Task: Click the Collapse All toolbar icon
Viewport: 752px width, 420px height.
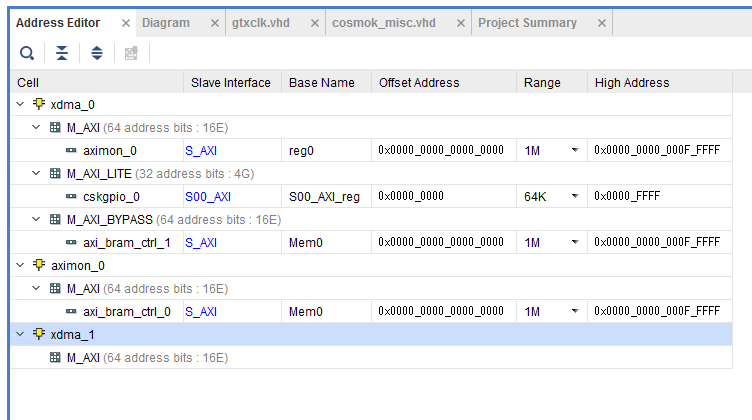Action: tap(62, 53)
